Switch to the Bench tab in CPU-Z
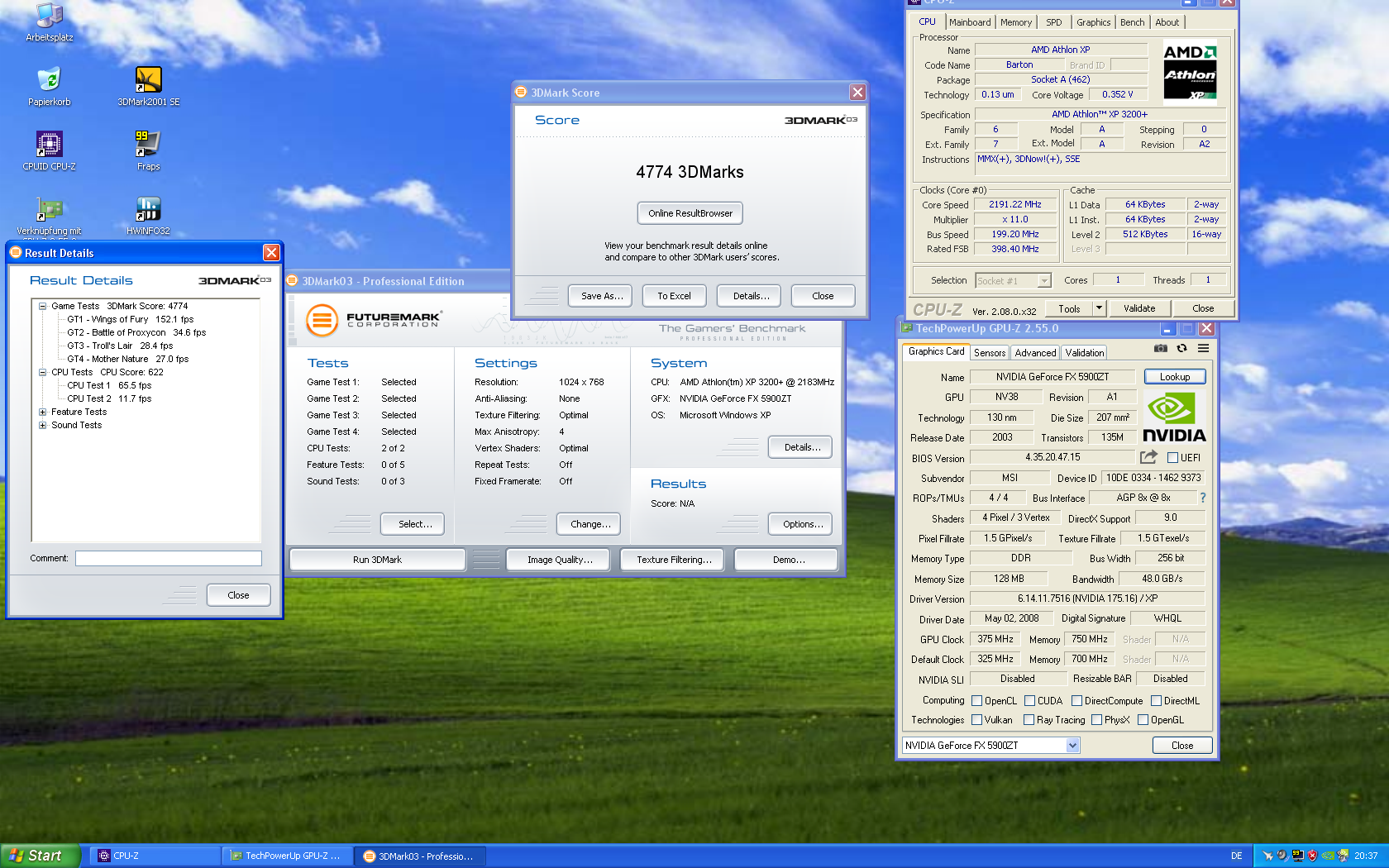This screenshot has width=1389, height=868. click(x=1133, y=22)
